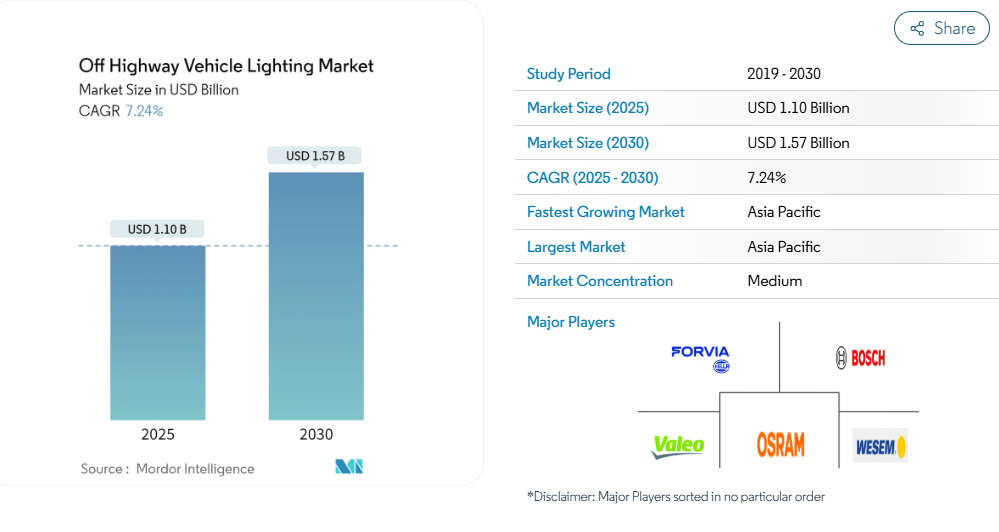The width and height of the screenshot is (999, 532).
Task: Click the Forvia Hella logo
Action: (x=701, y=358)
